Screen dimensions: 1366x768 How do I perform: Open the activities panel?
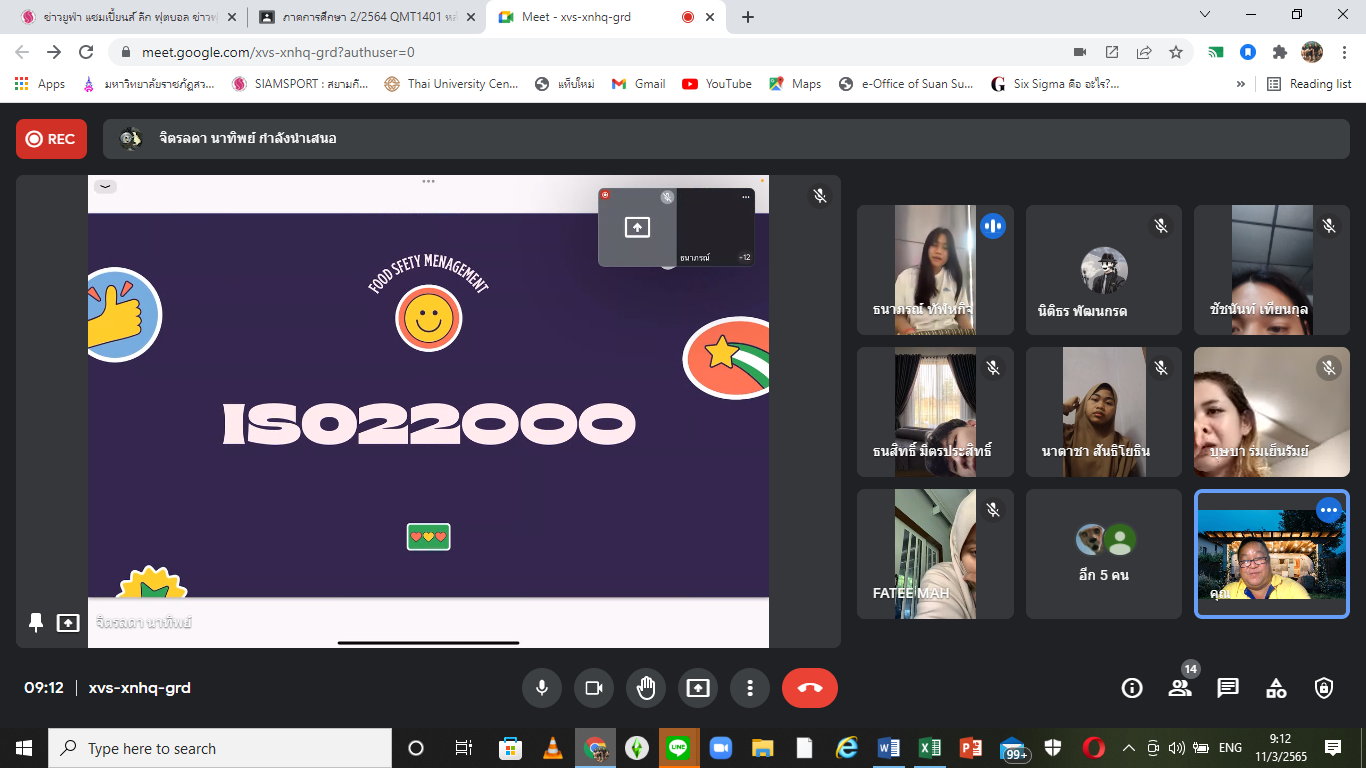tap(1276, 688)
